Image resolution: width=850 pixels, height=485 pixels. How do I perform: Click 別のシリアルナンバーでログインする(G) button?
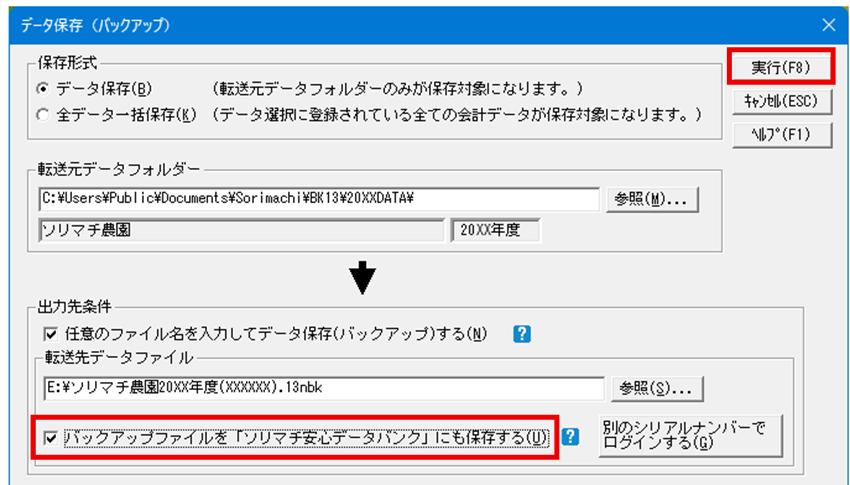[x=691, y=436]
